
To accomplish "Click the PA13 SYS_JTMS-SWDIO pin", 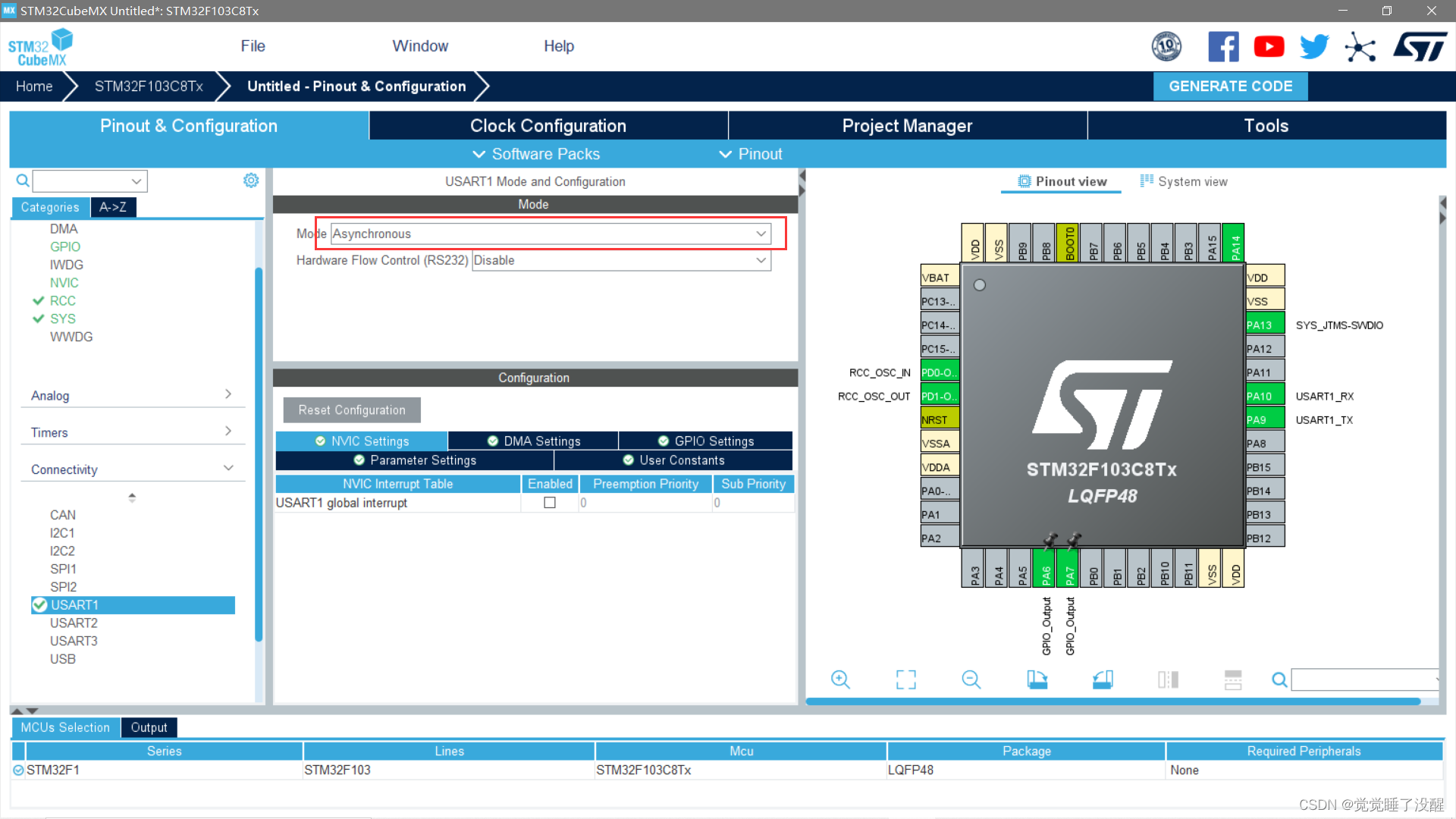I will [x=1265, y=325].
